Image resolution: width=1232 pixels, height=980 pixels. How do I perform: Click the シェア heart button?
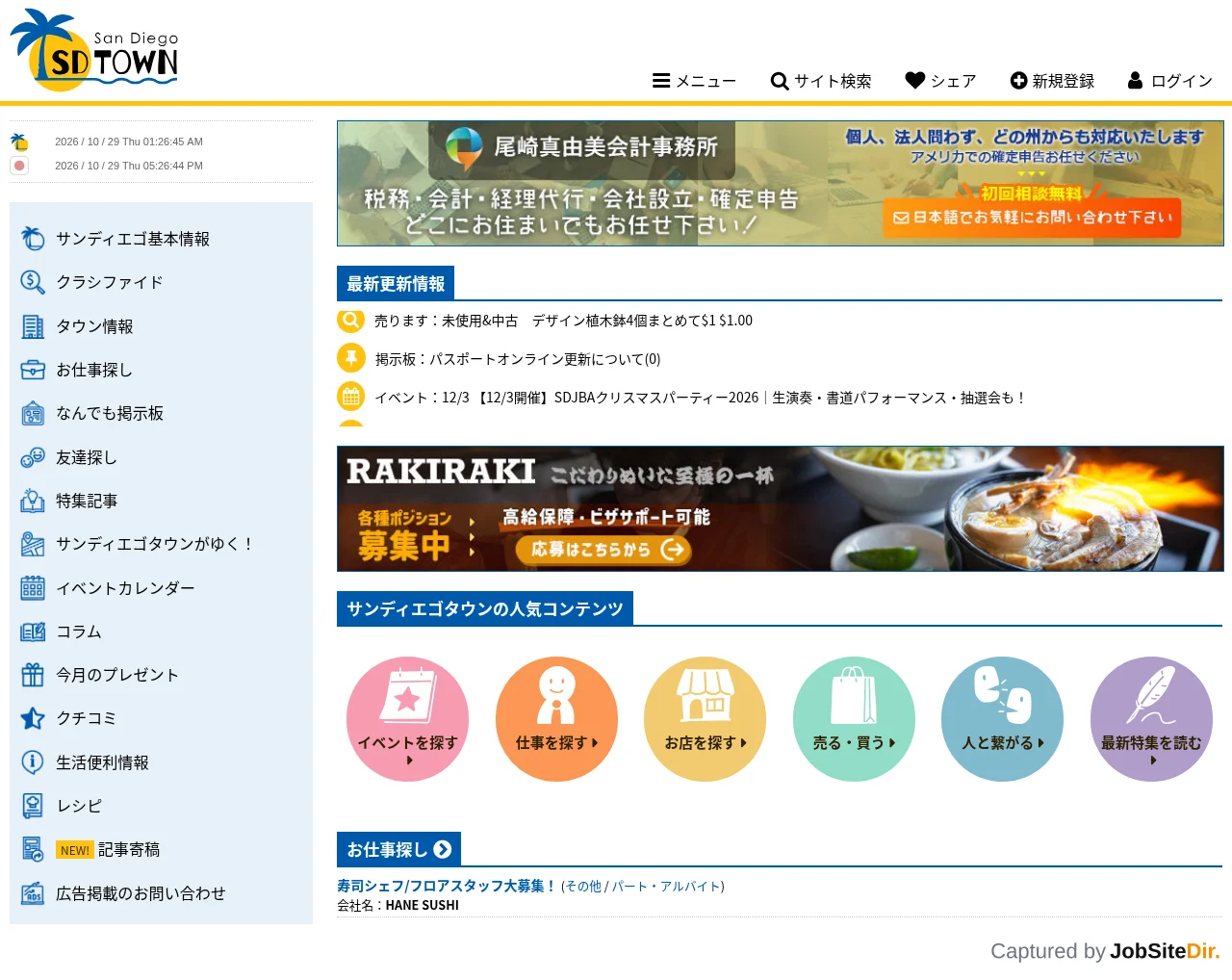pos(940,81)
